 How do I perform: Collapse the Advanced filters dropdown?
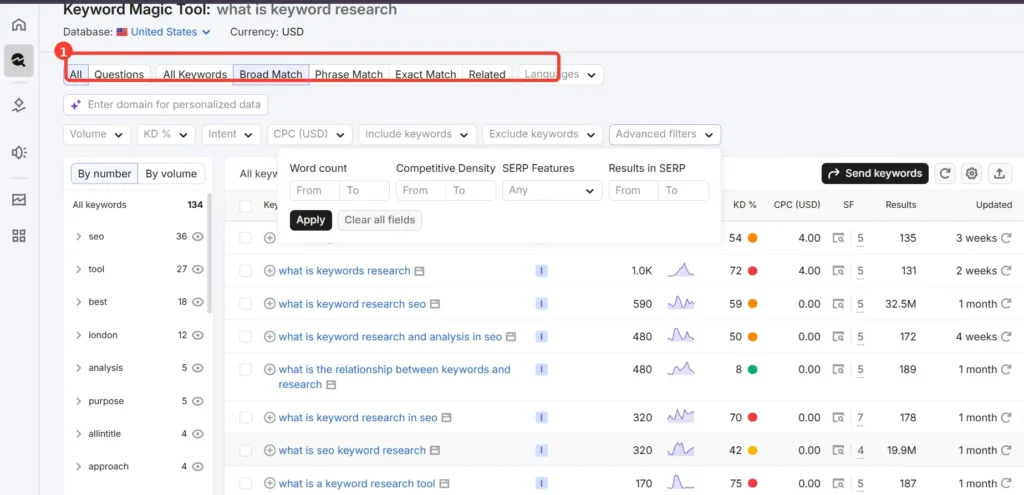click(x=665, y=135)
